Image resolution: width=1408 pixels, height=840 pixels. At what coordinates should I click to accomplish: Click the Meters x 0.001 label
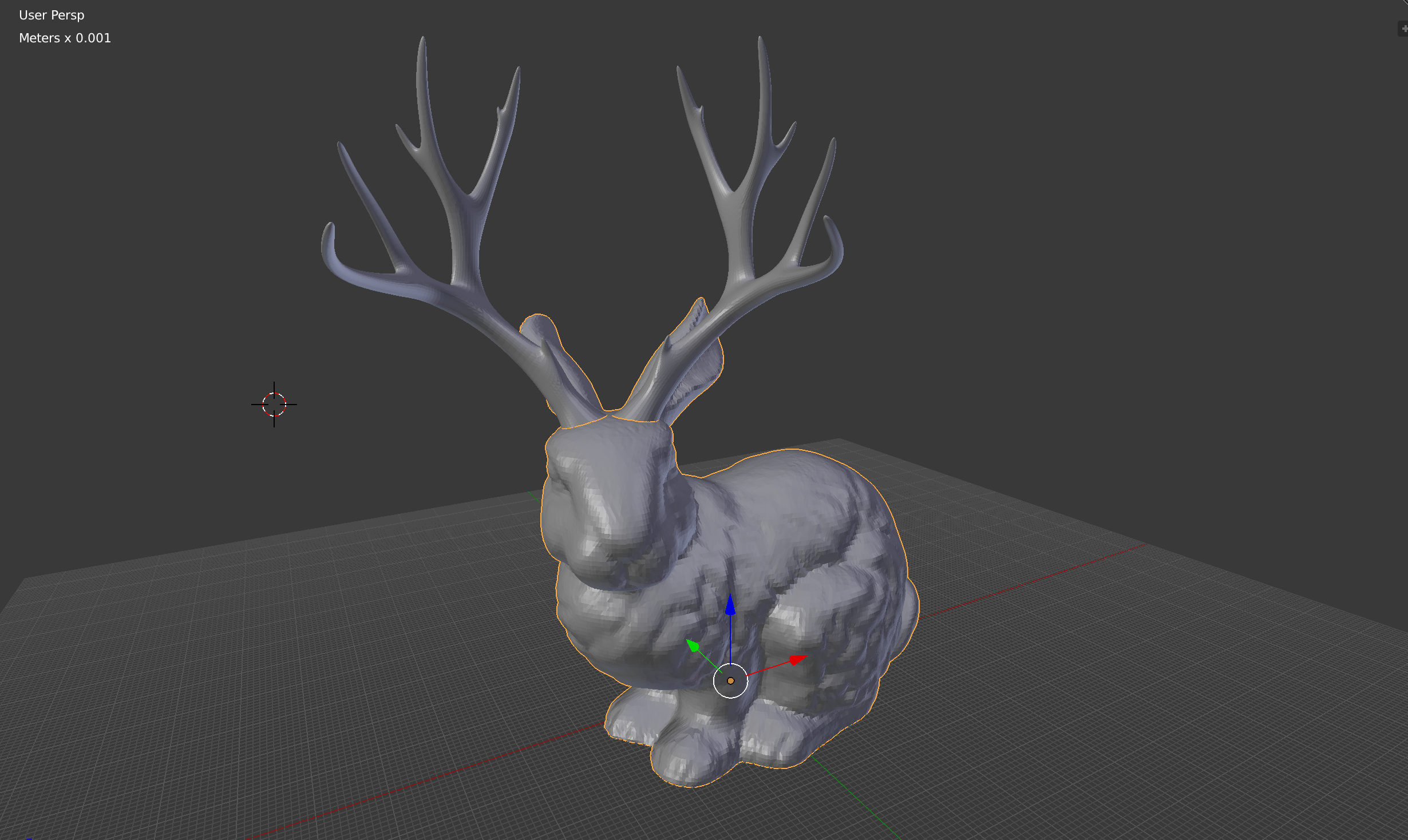pos(65,38)
